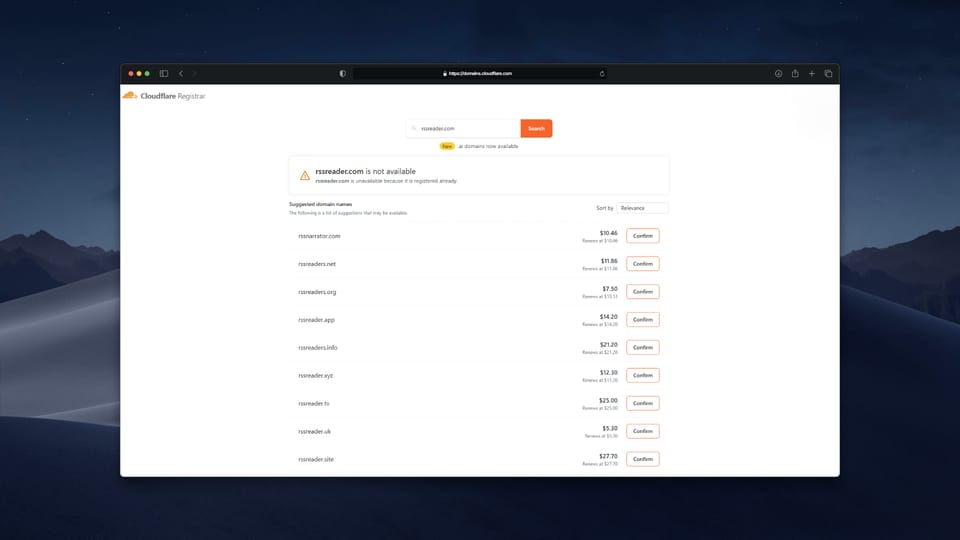Image resolution: width=960 pixels, height=540 pixels.
Task: Click the warning triangle icon
Action: click(304, 176)
